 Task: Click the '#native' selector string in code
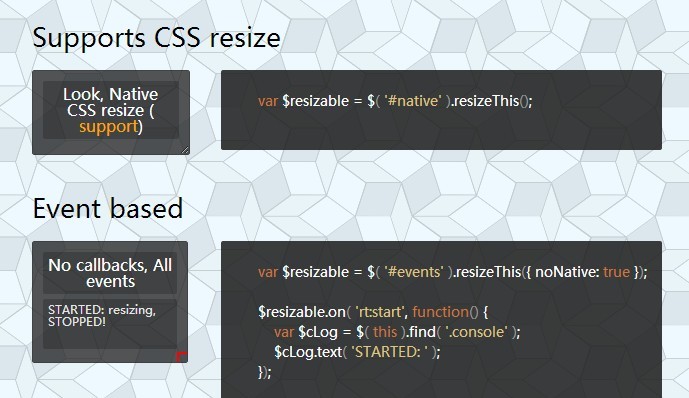(x=413, y=101)
